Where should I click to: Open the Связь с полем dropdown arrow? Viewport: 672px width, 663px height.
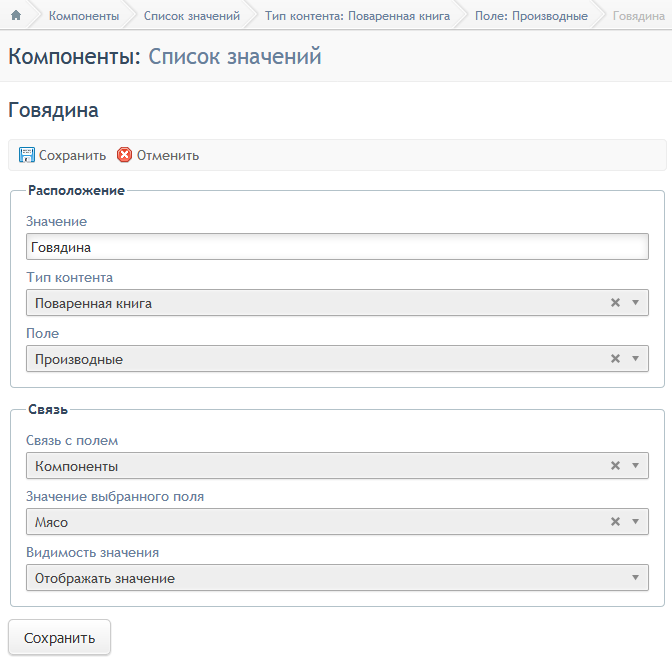tap(636, 465)
